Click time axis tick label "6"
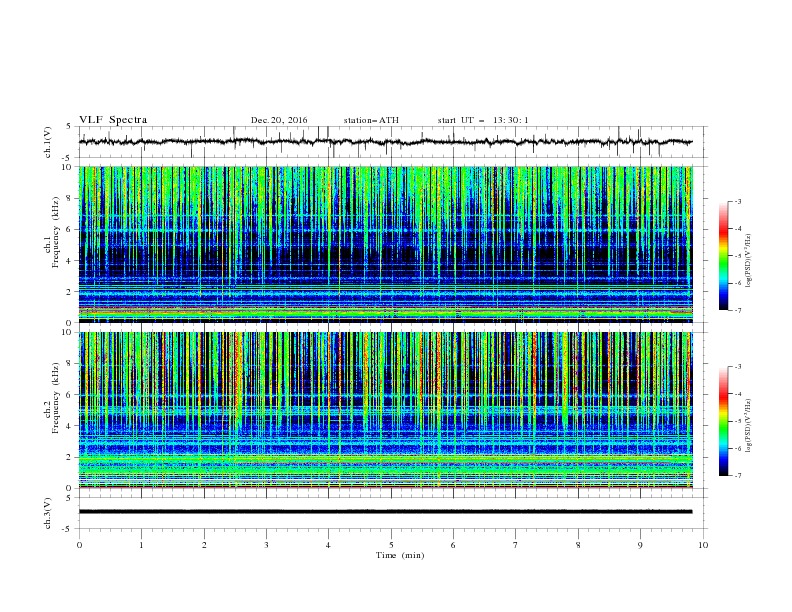This screenshot has width=792, height=612. (x=453, y=545)
